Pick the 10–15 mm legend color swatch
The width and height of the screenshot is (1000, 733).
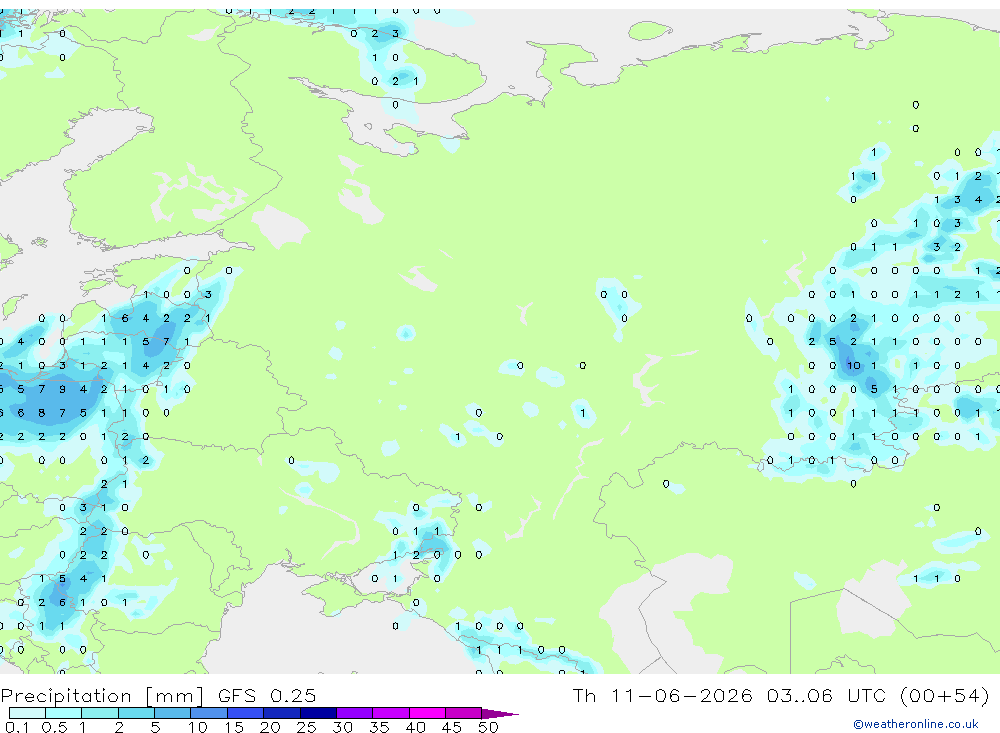tap(209, 713)
